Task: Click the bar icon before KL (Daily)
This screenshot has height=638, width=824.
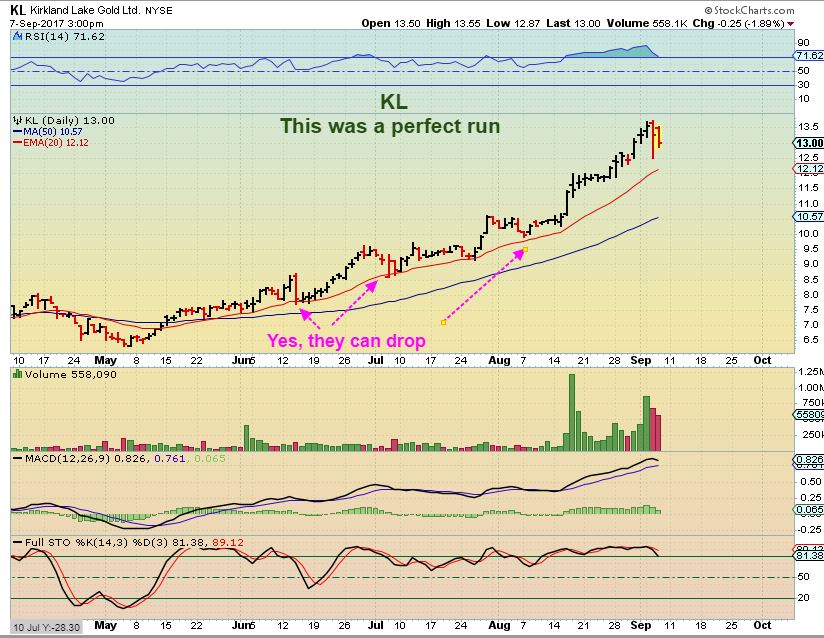Action: coord(17,120)
